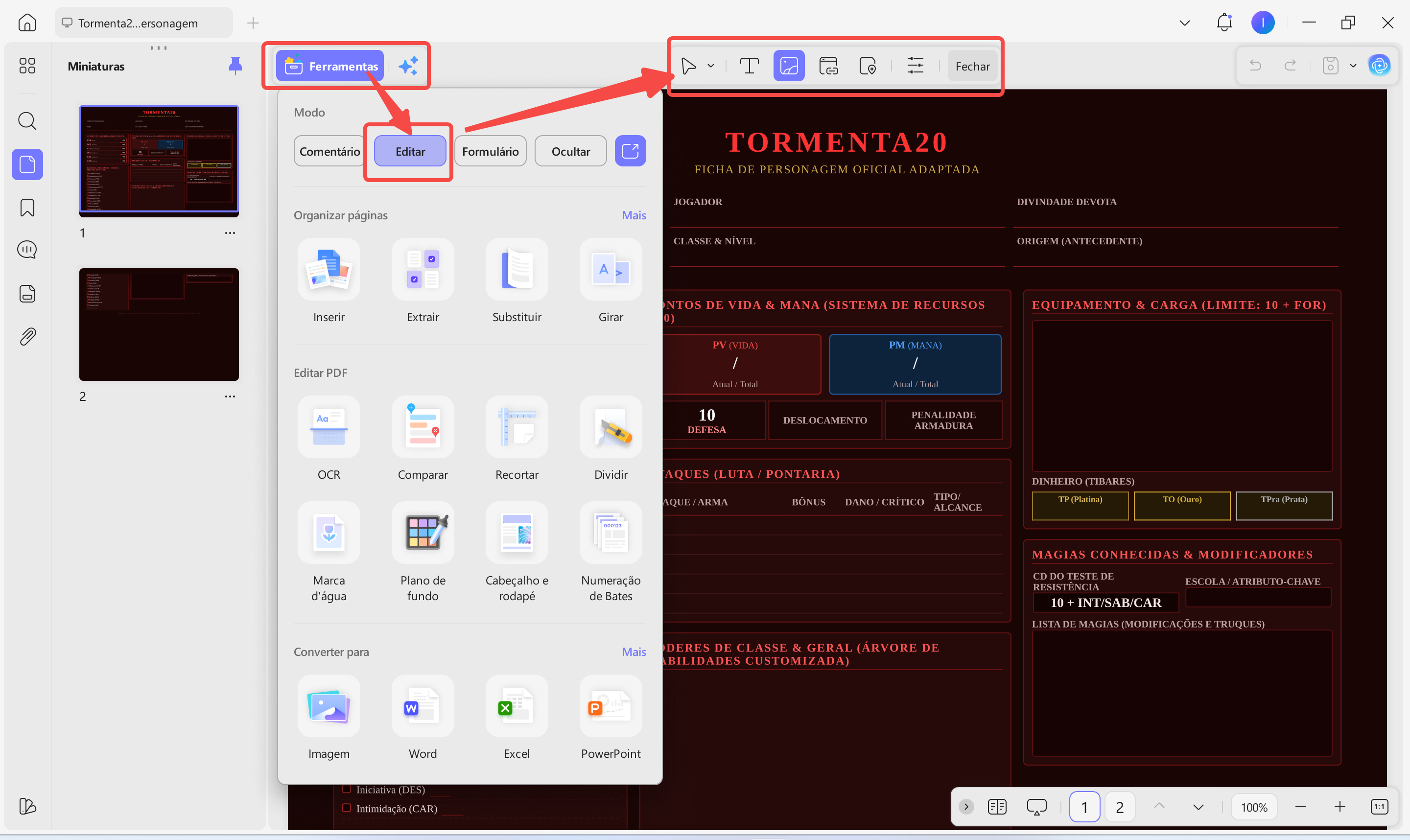Click Fechar to exit edit mode

(x=972, y=66)
